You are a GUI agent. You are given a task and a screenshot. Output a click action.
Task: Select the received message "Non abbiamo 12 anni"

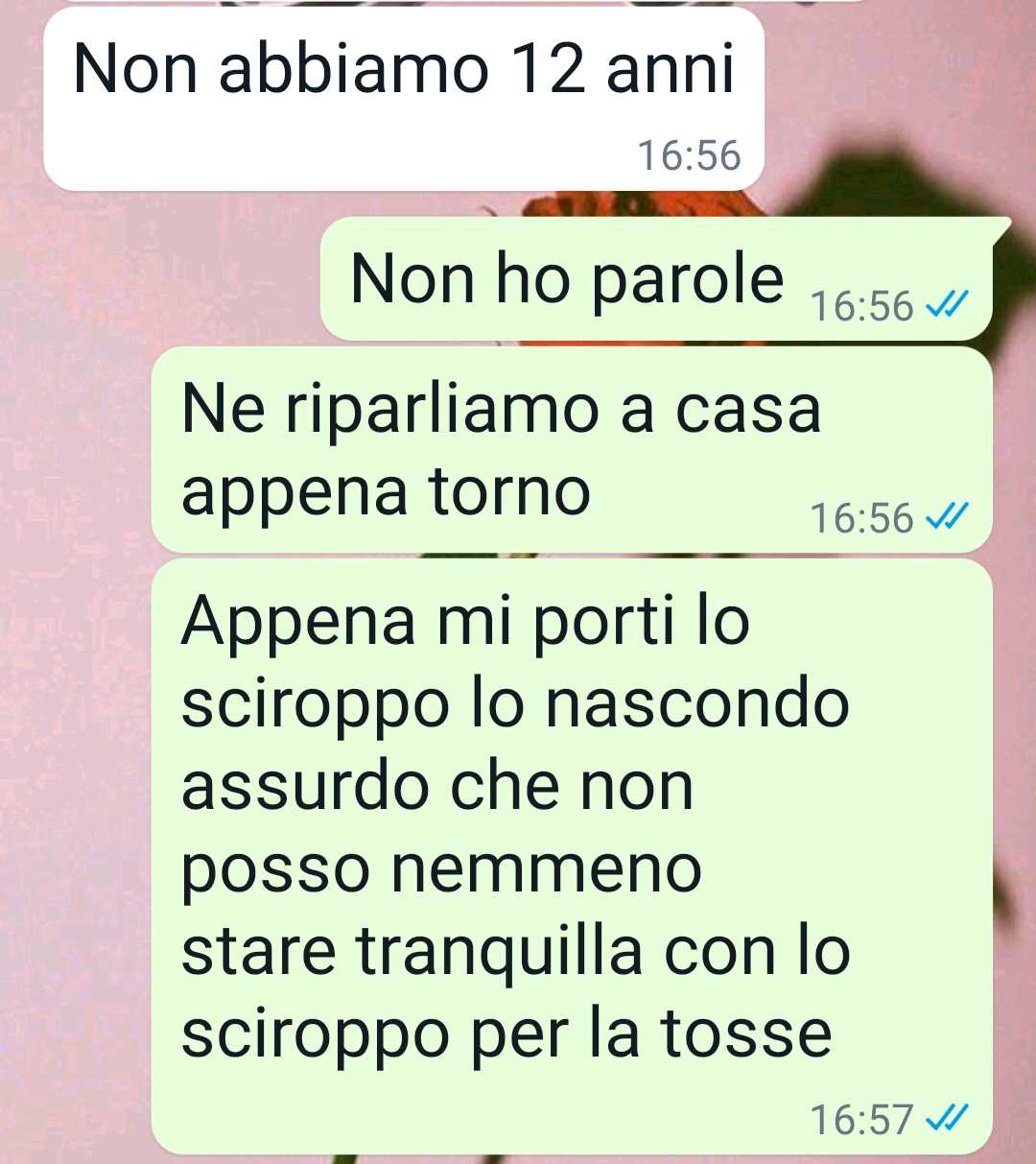tap(404, 99)
